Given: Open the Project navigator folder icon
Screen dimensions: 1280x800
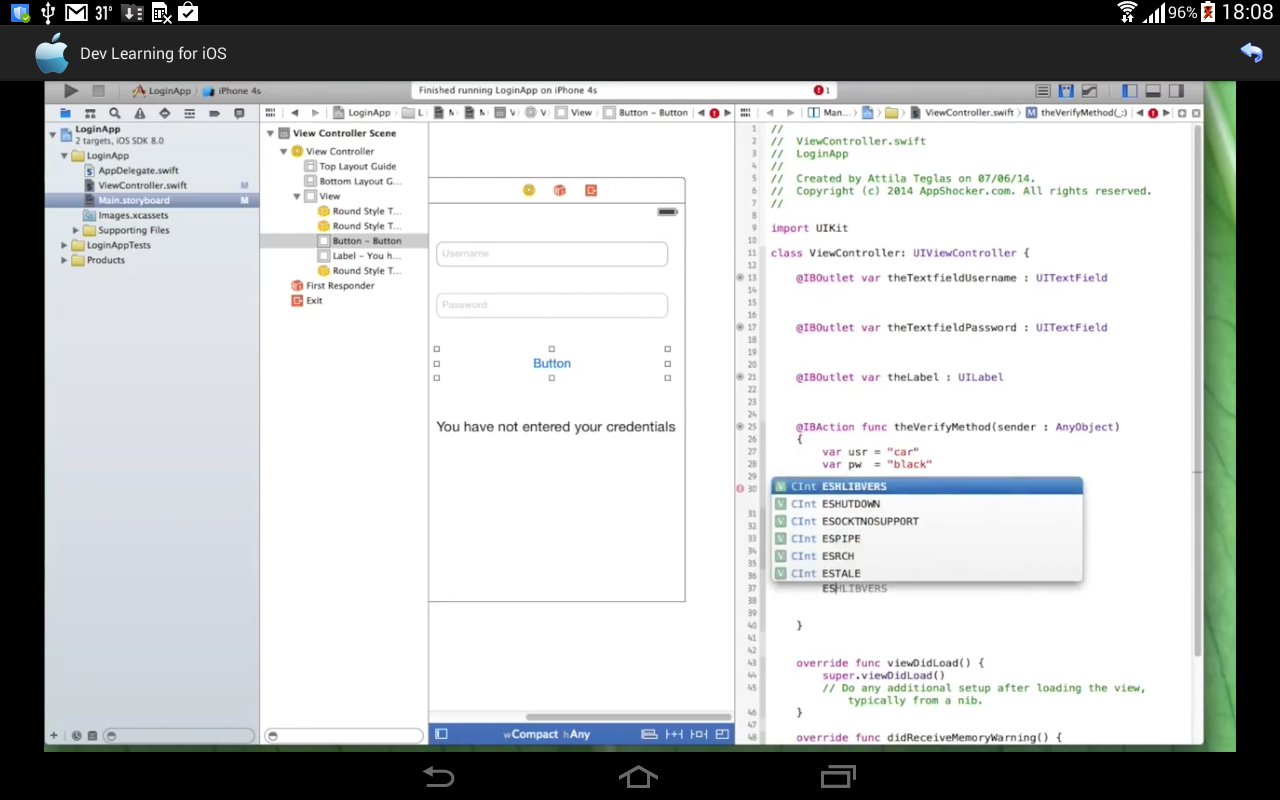Looking at the screenshot, I should point(65,113).
